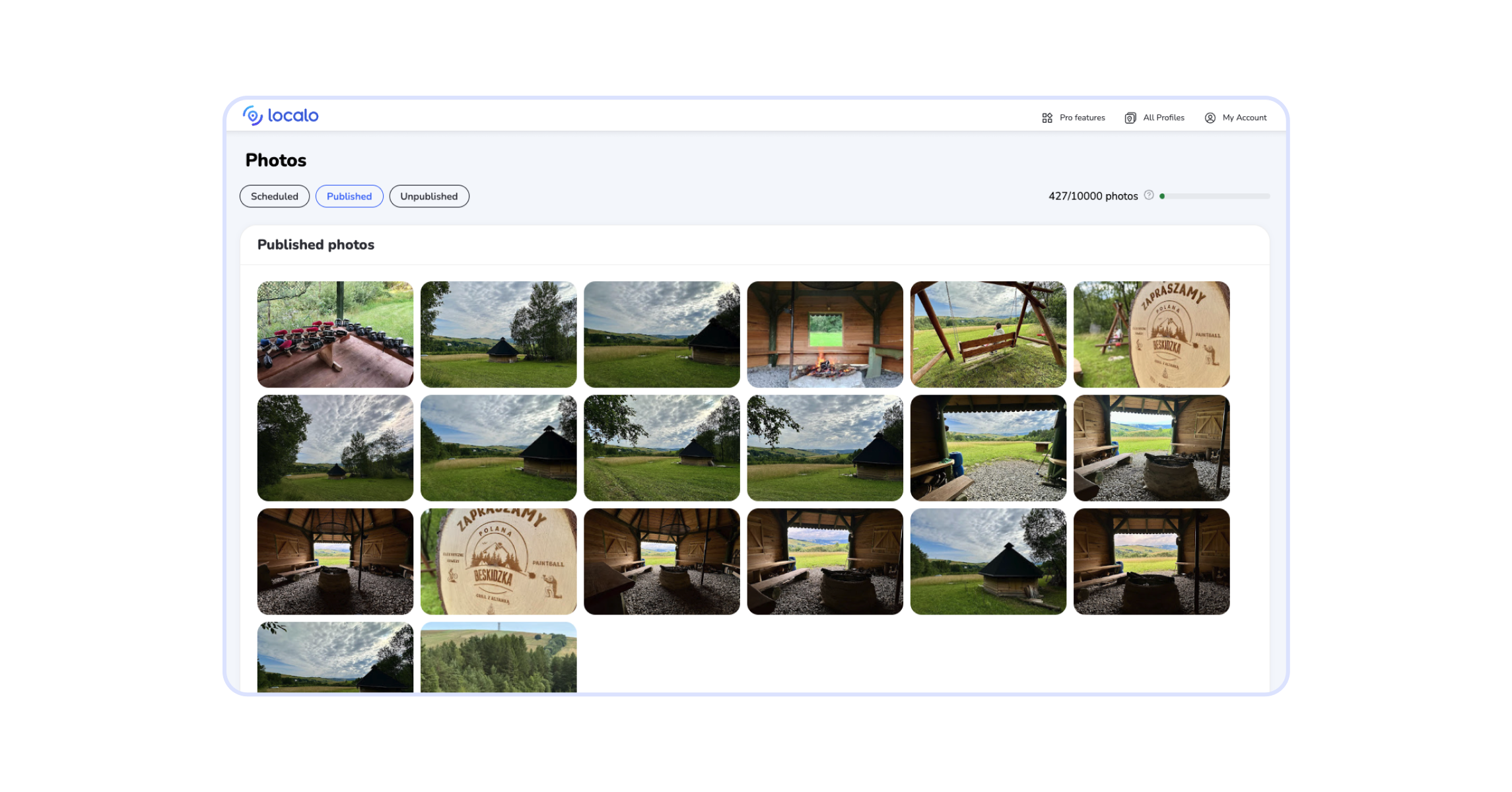The width and height of the screenshot is (1512, 792).
Task: Click the All Profiles icon
Action: point(1130,118)
